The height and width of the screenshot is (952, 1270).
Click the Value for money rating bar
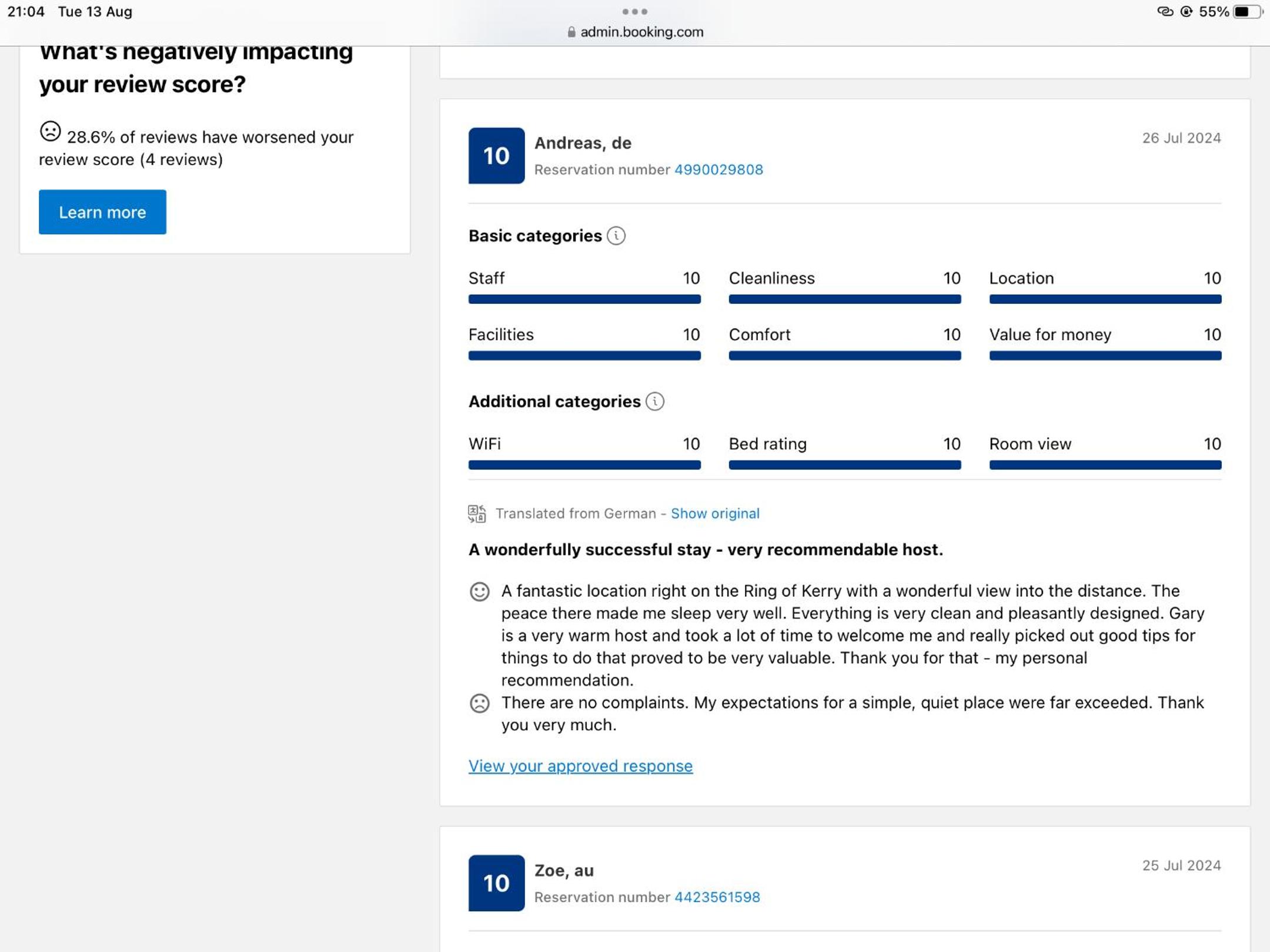point(1105,356)
